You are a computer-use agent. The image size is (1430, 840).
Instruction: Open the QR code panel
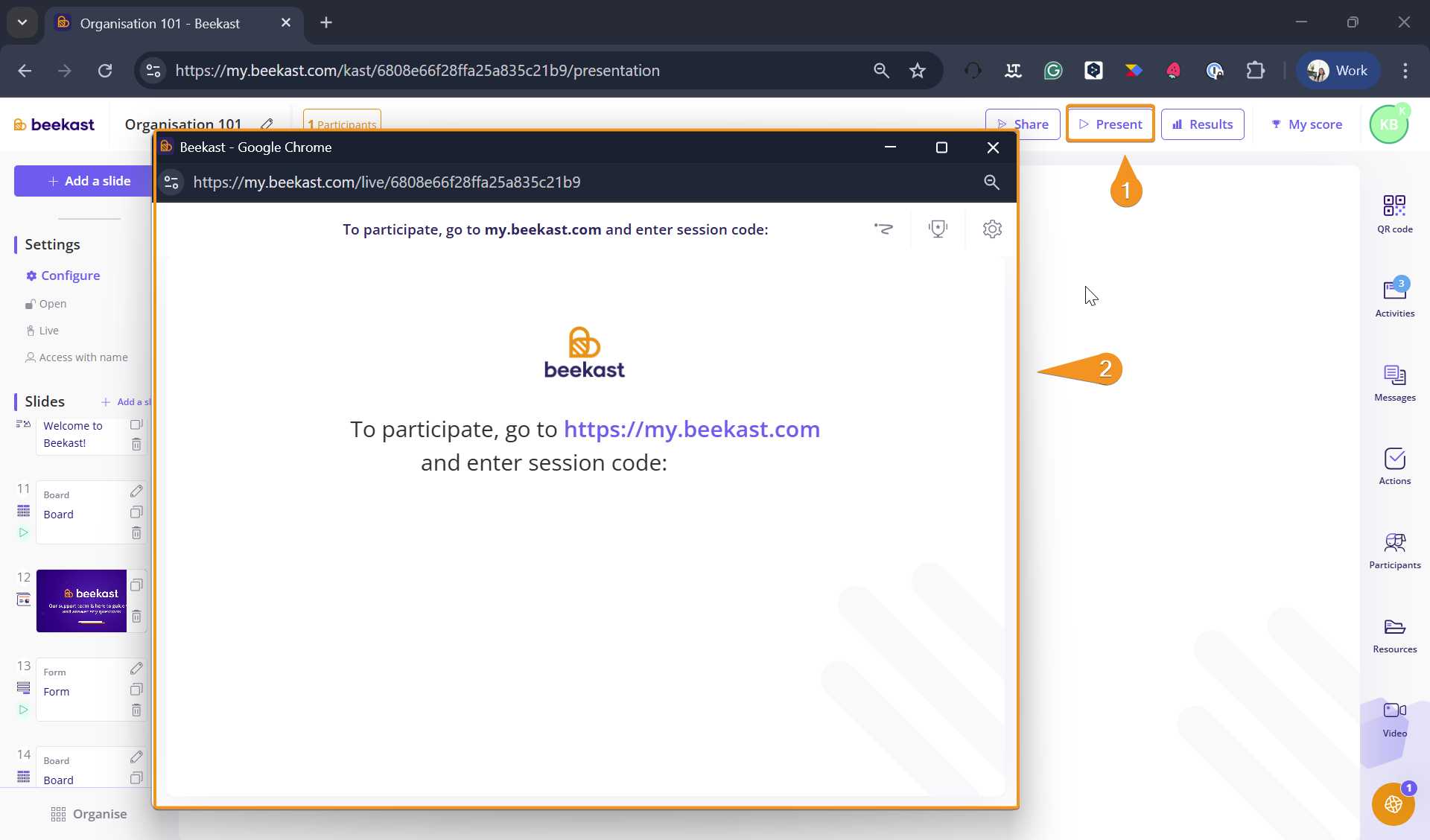click(x=1394, y=214)
